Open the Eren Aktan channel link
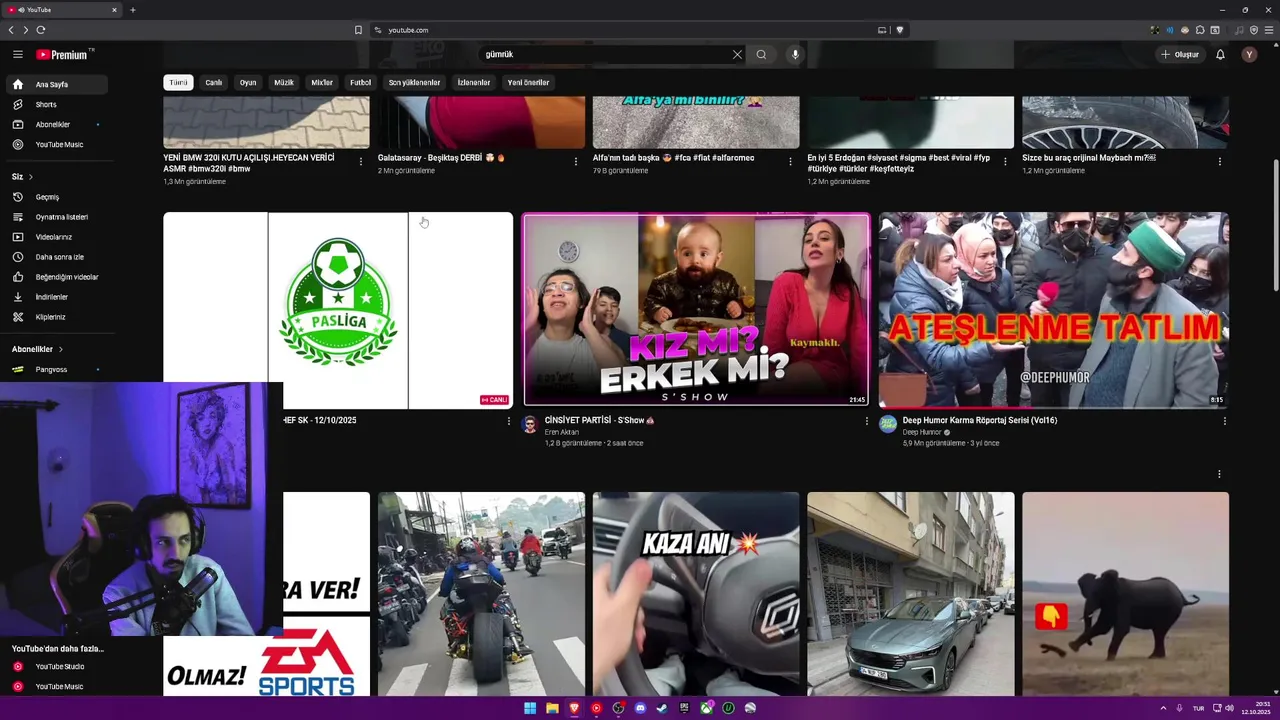This screenshot has width=1280, height=720. 562,432
